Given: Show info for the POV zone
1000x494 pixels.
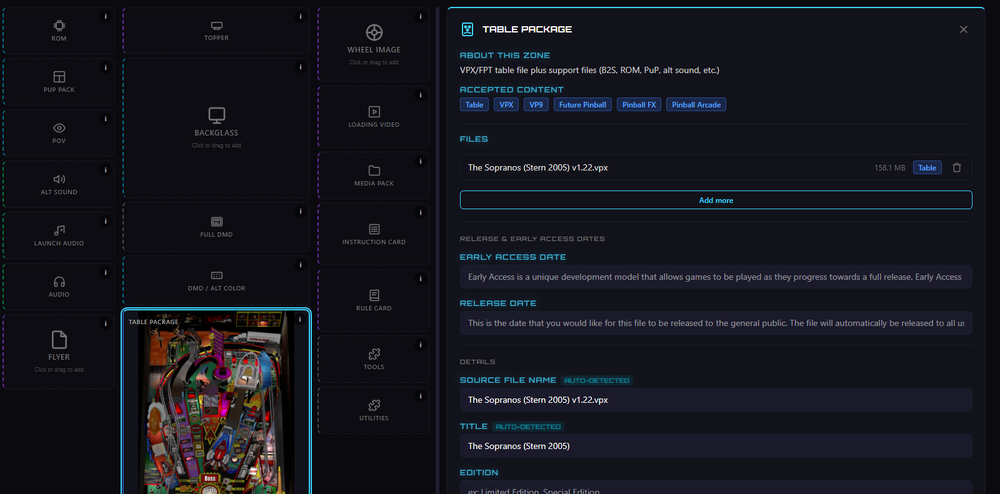Looking at the screenshot, I should [x=106, y=119].
